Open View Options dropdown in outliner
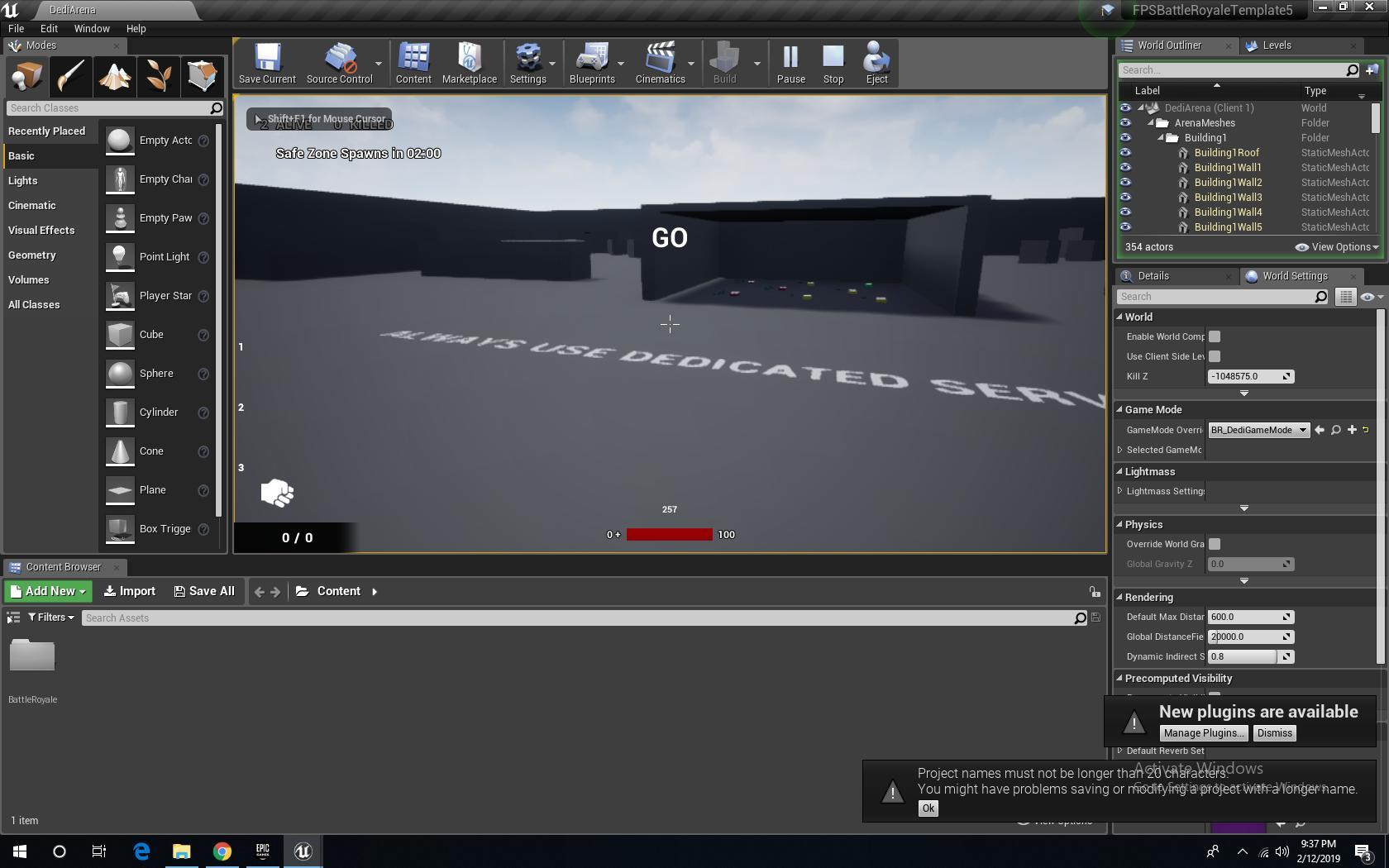Image resolution: width=1389 pixels, height=868 pixels. (1337, 247)
